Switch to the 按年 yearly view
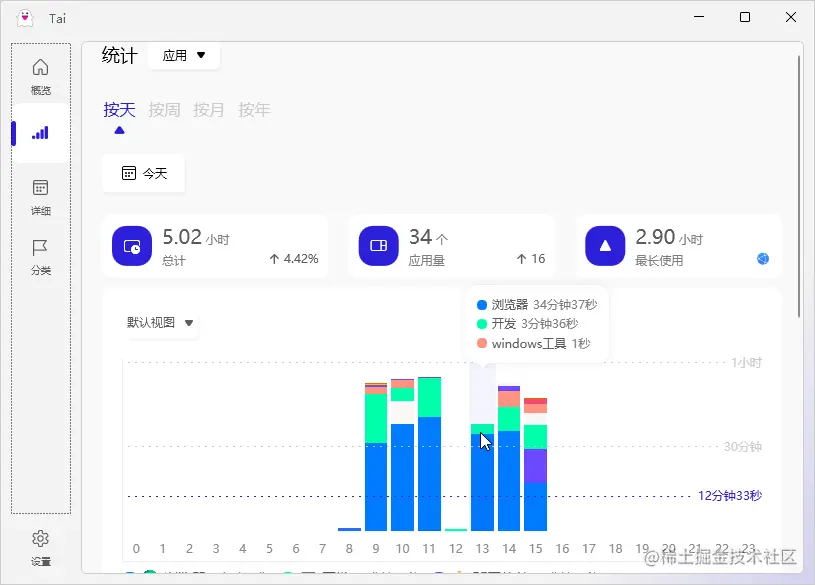The image size is (815, 585). [254, 110]
